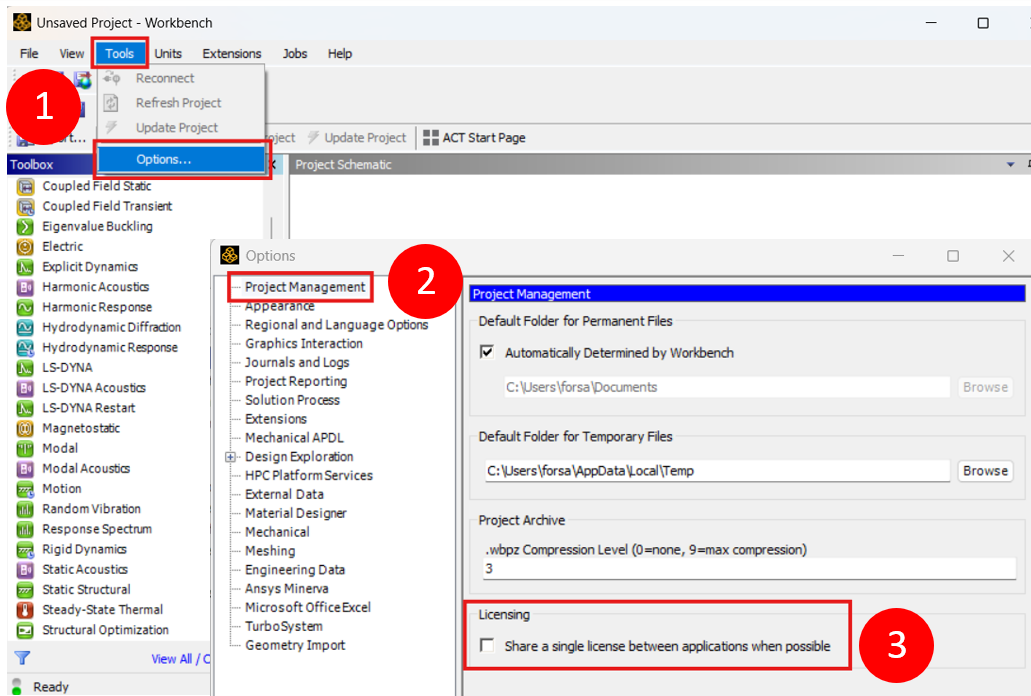1031x696 pixels.
Task: Click the ACT Start Page toolbar label
Action: [x=483, y=138]
